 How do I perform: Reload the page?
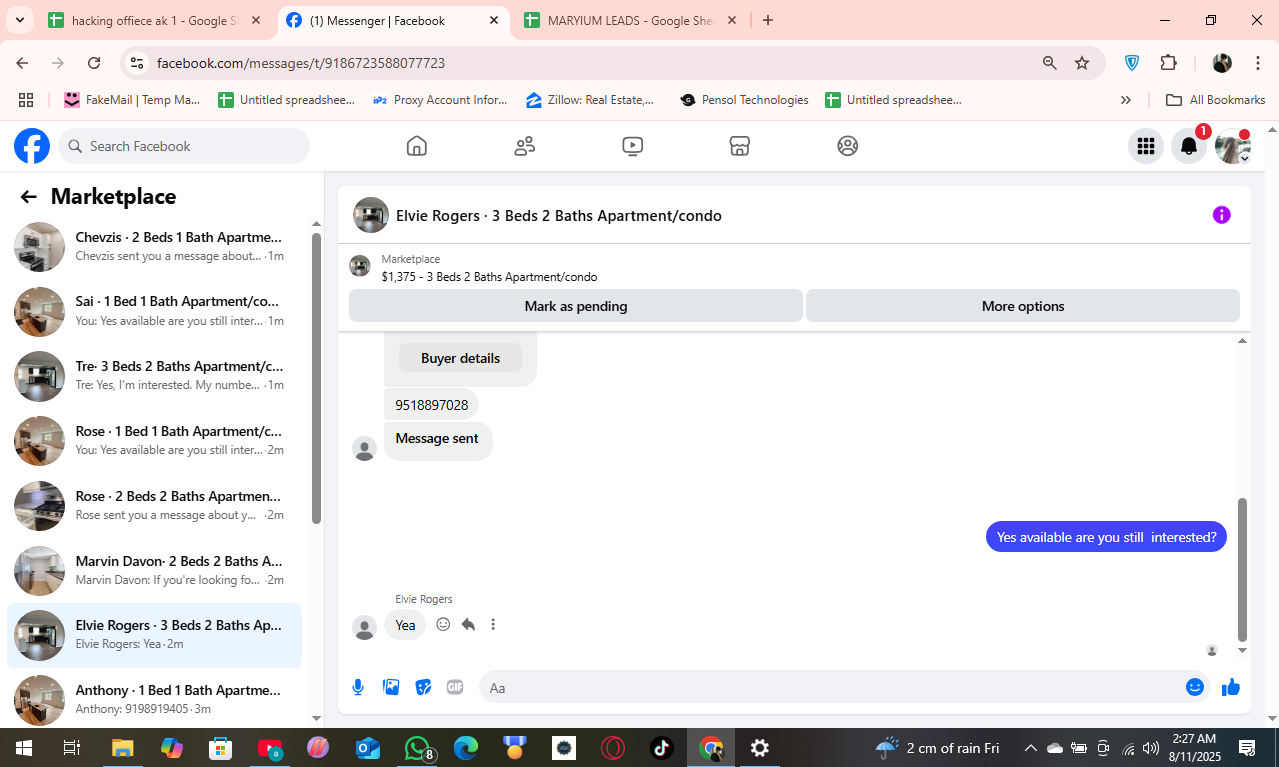(x=94, y=63)
